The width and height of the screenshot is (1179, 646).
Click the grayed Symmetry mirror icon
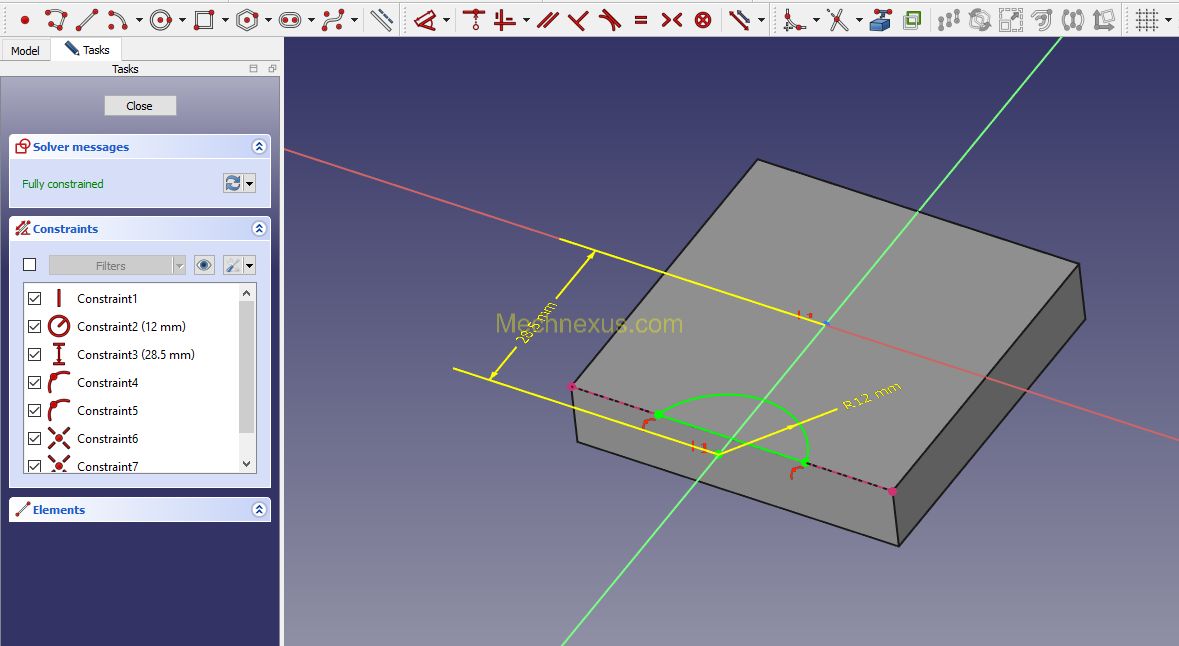[1072, 20]
